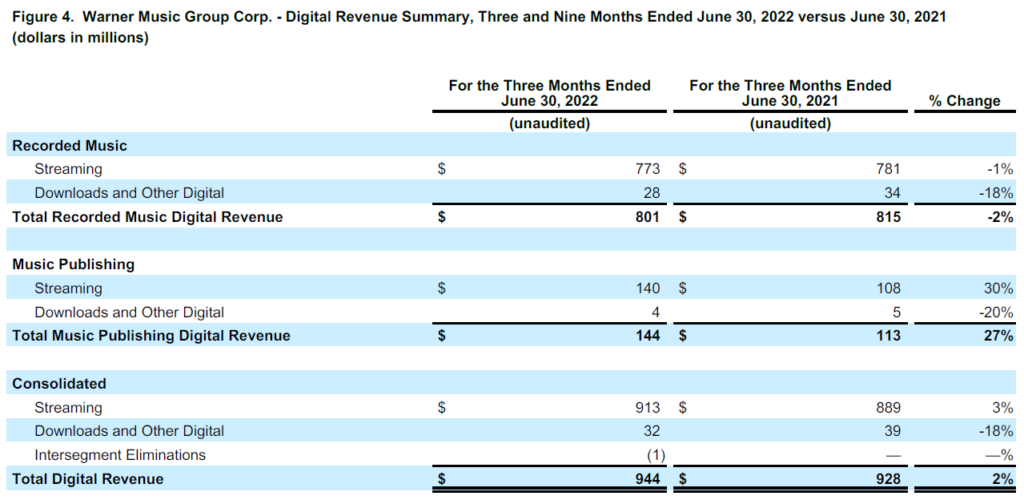The height and width of the screenshot is (500, 1024).
Task: Click 'Streaming' under Music Publishing
Action: [69, 288]
